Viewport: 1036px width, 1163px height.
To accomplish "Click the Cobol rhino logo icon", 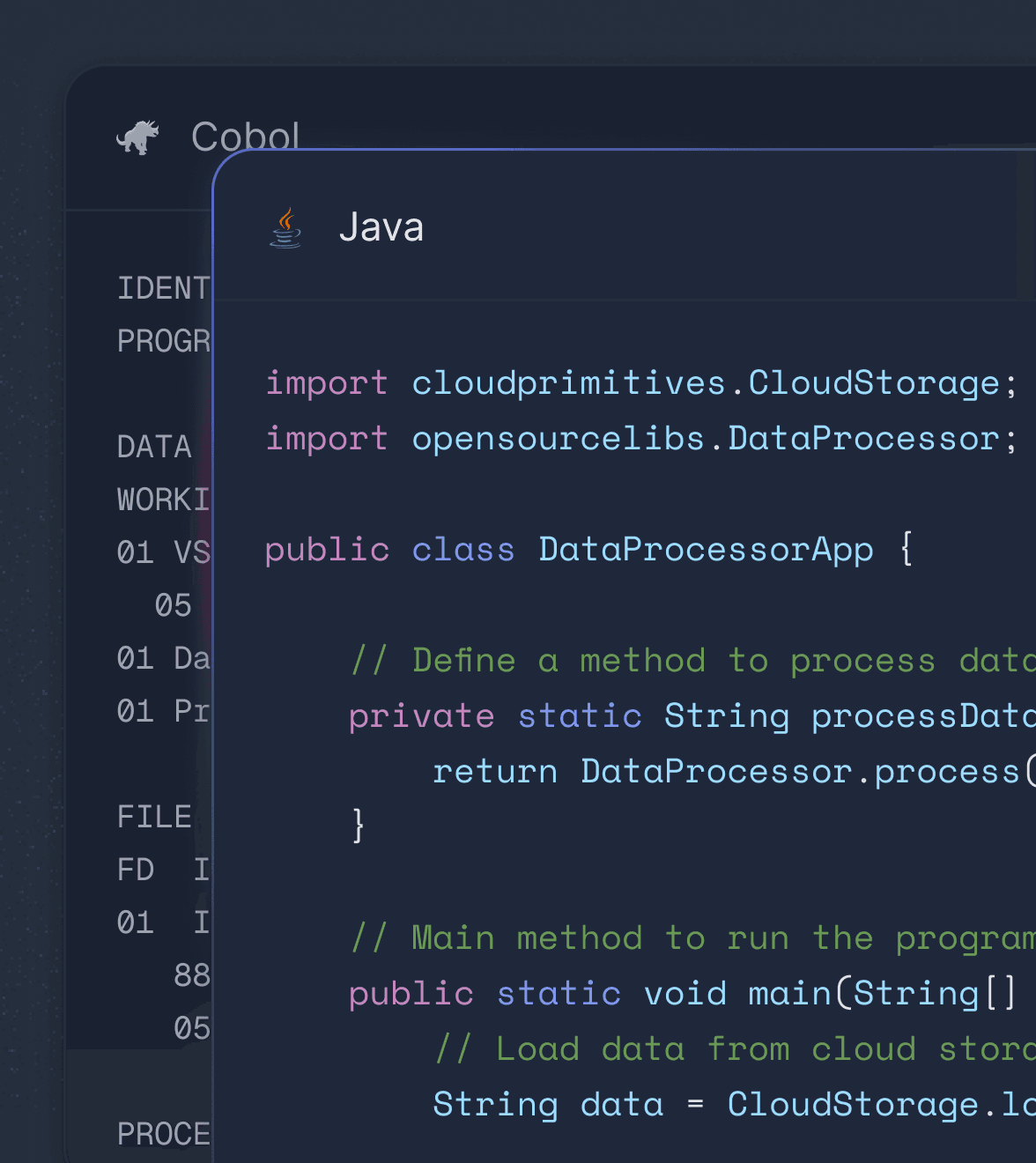I will pos(138,137).
